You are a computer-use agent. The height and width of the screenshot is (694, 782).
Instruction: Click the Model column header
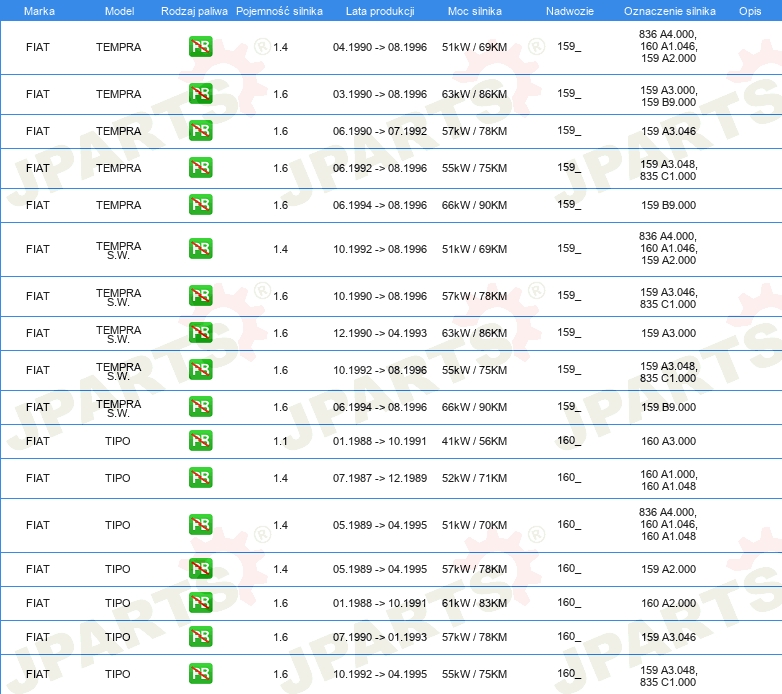[x=119, y=11]
